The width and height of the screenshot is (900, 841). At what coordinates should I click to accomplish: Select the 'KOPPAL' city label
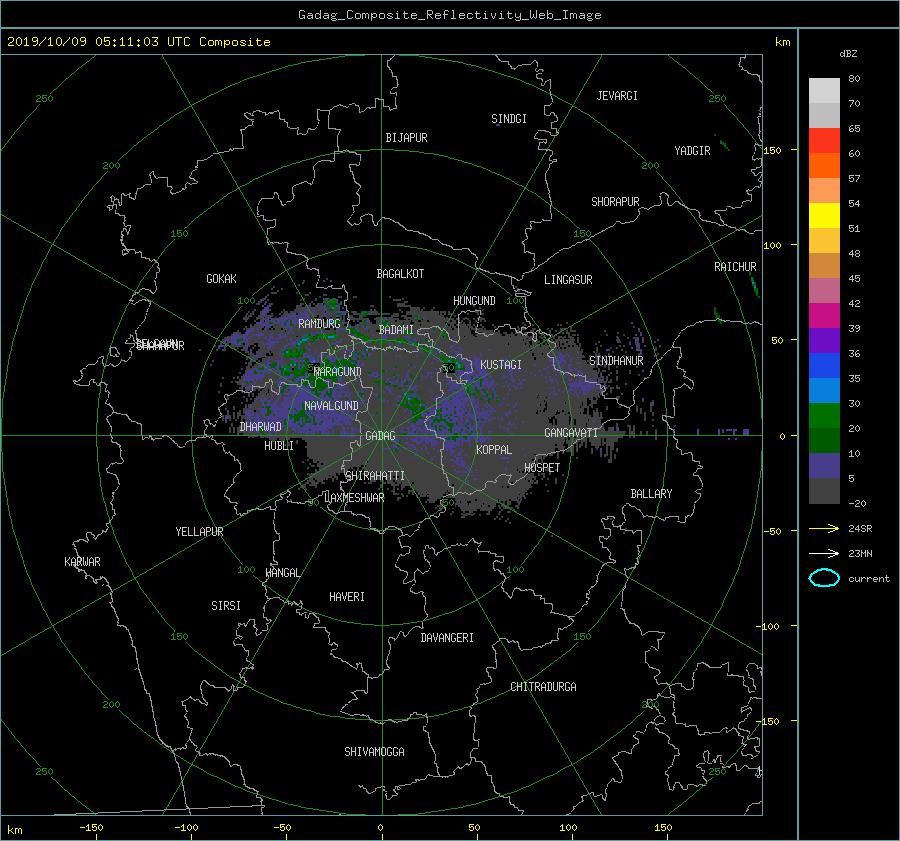pyautogui.click(x=494, y=450)
